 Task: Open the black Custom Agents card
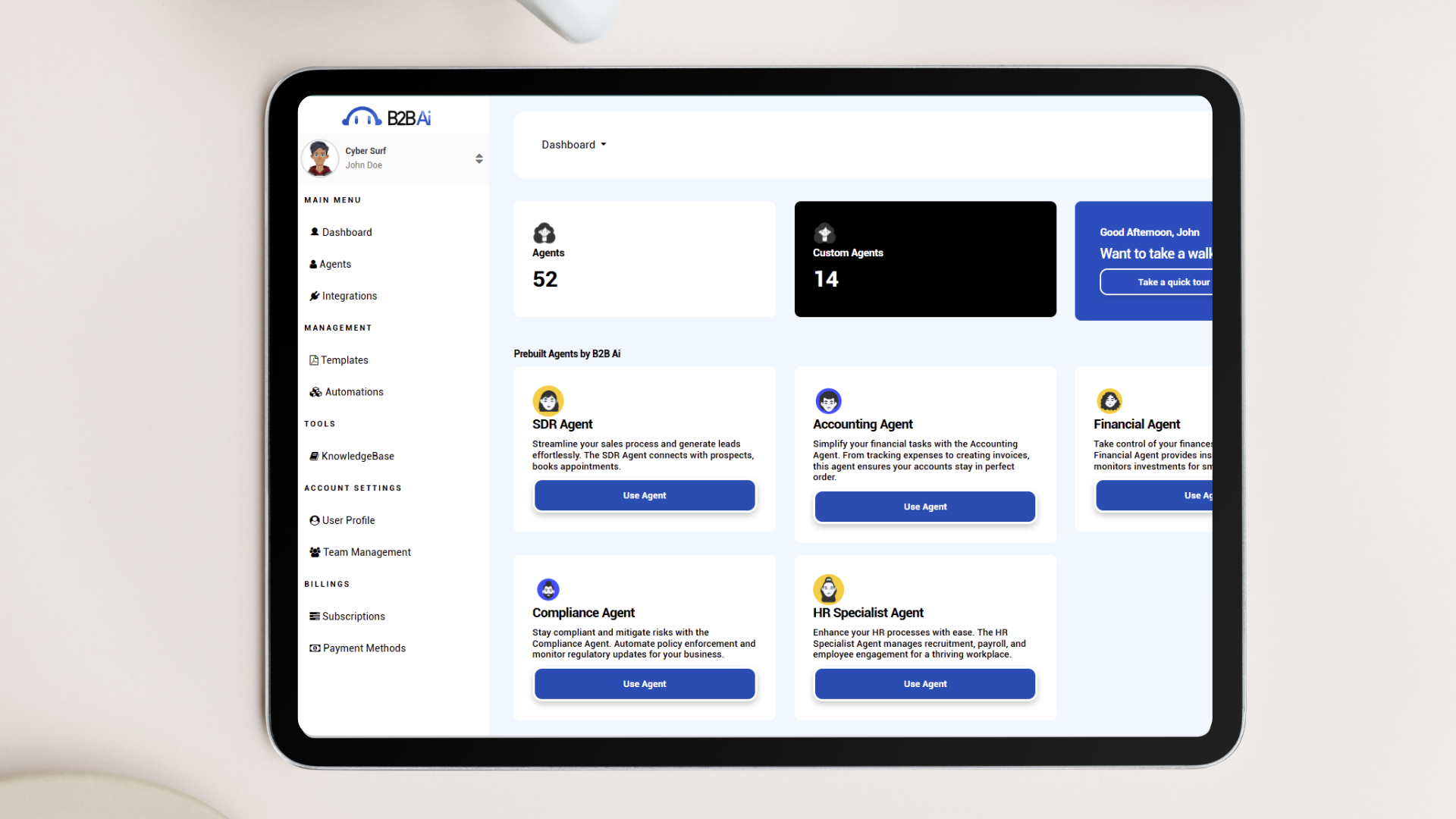click(924, 259)
